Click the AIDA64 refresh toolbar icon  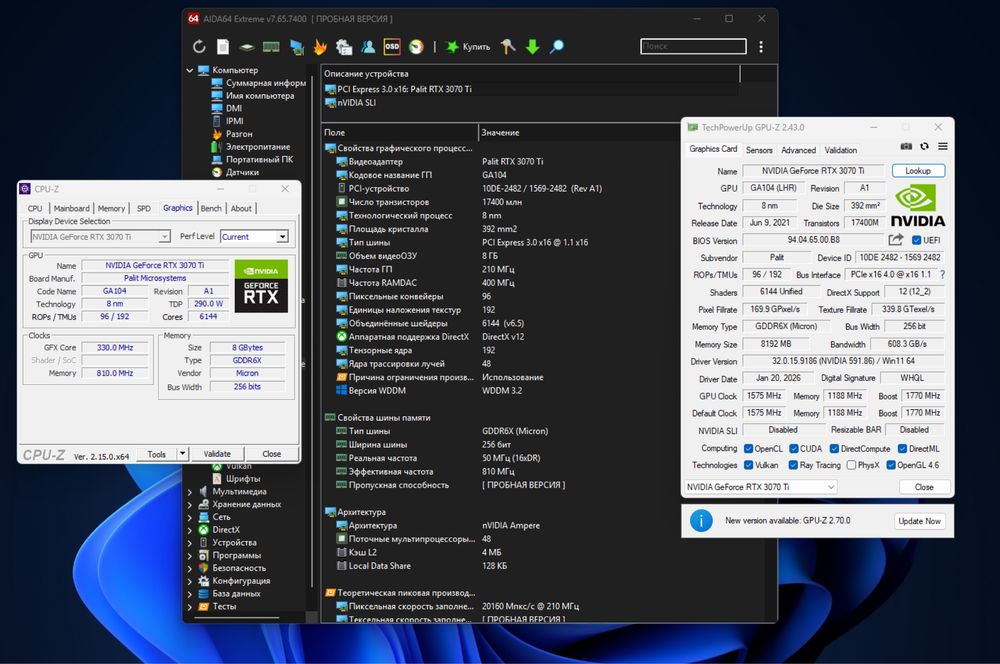point(199,47)
